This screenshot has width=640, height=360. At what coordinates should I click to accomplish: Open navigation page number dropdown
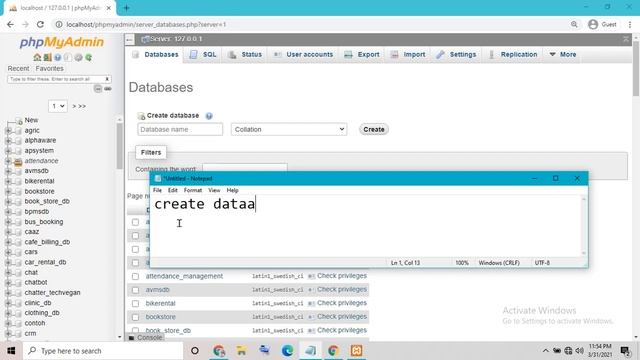pyautogui.click(x=58, y=106)
